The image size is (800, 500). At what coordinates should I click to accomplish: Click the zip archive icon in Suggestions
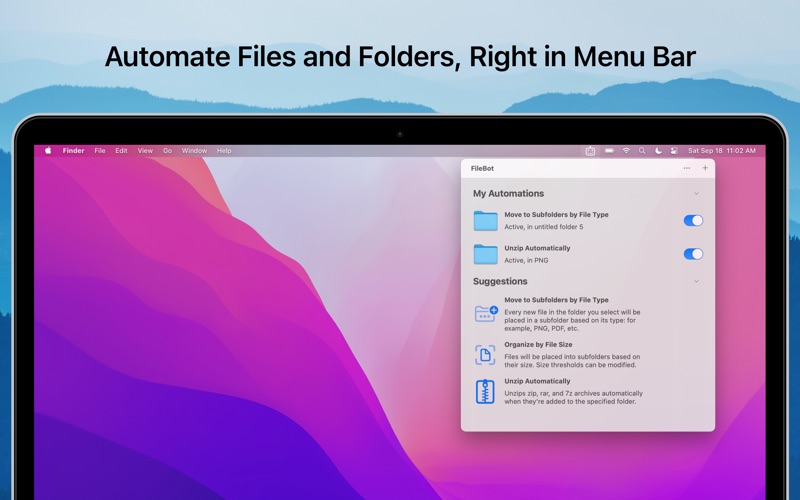[485, 391]
